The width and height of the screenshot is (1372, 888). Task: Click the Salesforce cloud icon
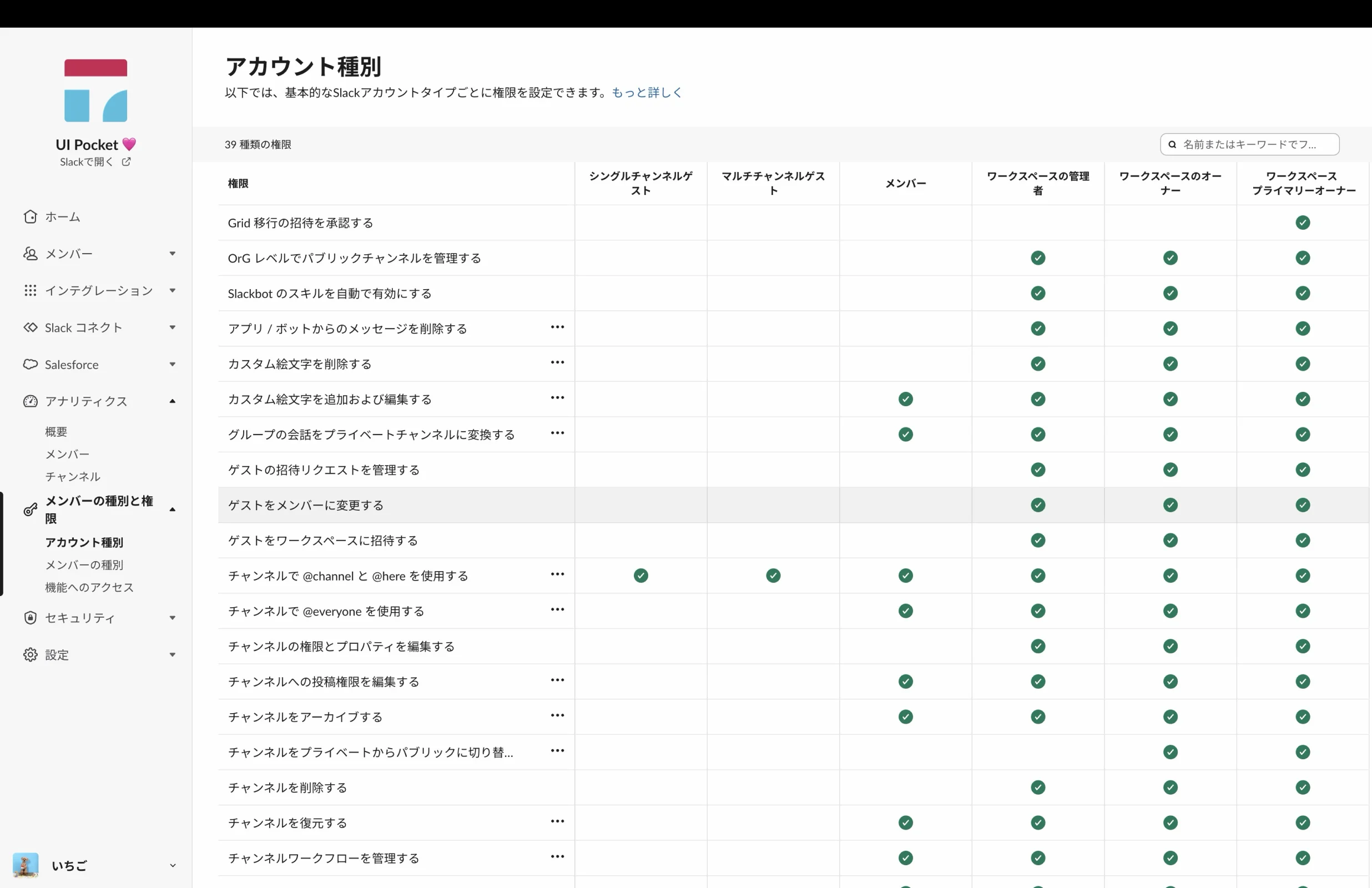[x=30, y=365]
